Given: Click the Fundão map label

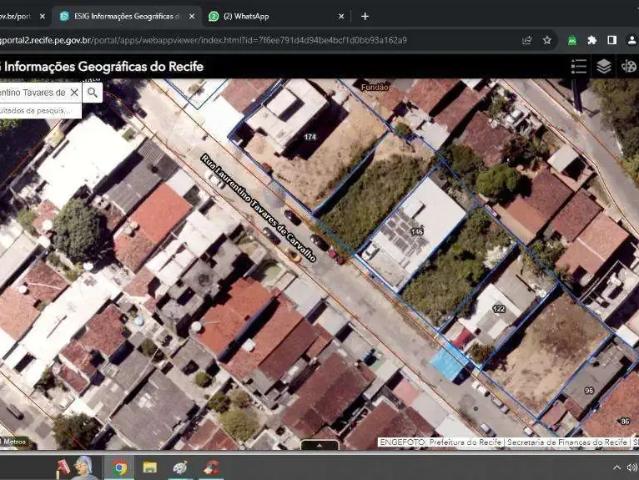Looking at the screenshot, I should pos(375,87).
